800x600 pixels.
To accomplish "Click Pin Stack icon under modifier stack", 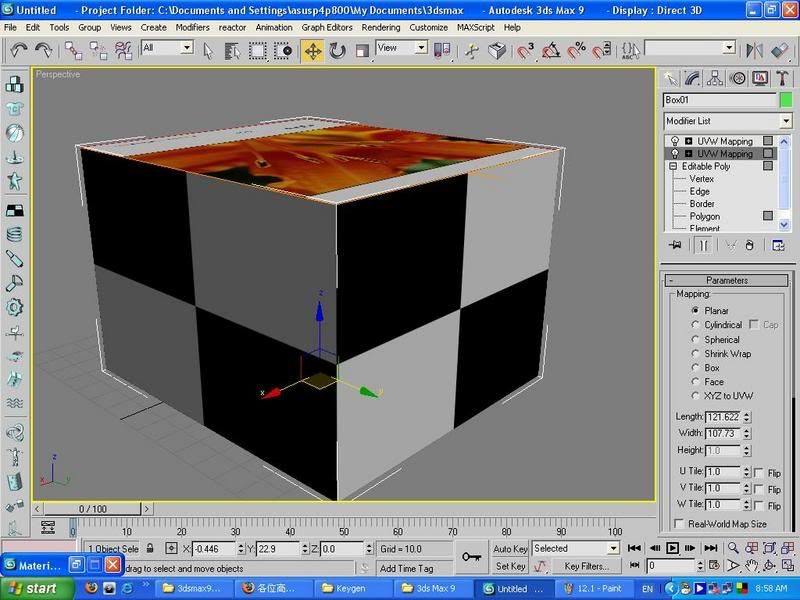I will (x=675, y=245).
